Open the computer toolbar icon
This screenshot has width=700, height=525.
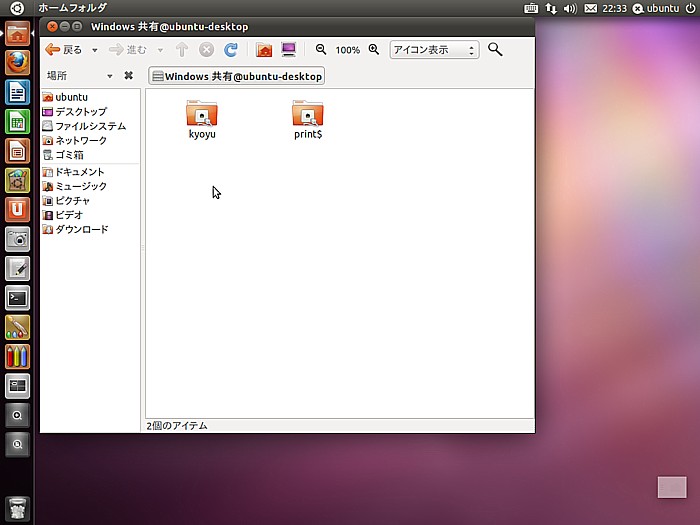tap(289, 50)
